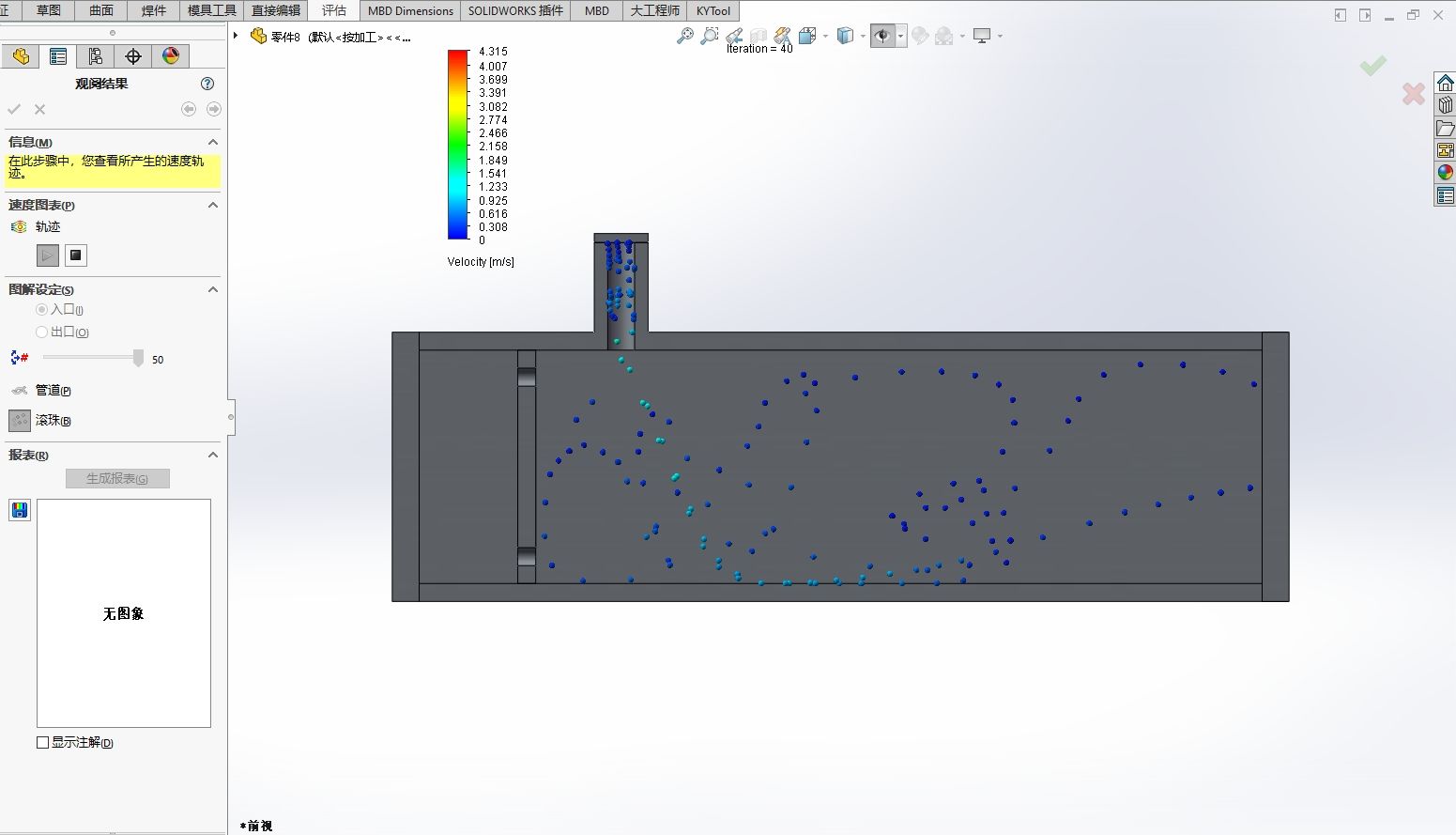Switch to the KYTool tab

pyautogui.click(x=713, y=10)
